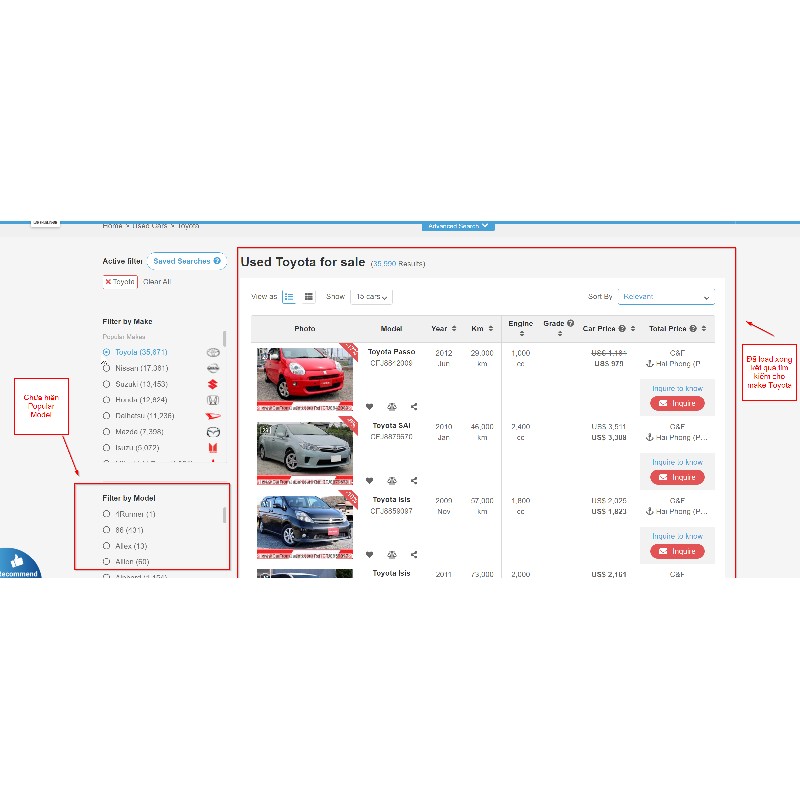800x800 pixels.
Task: Click the Filter by Make list scrollbar
Action: [x=224, y=339]
